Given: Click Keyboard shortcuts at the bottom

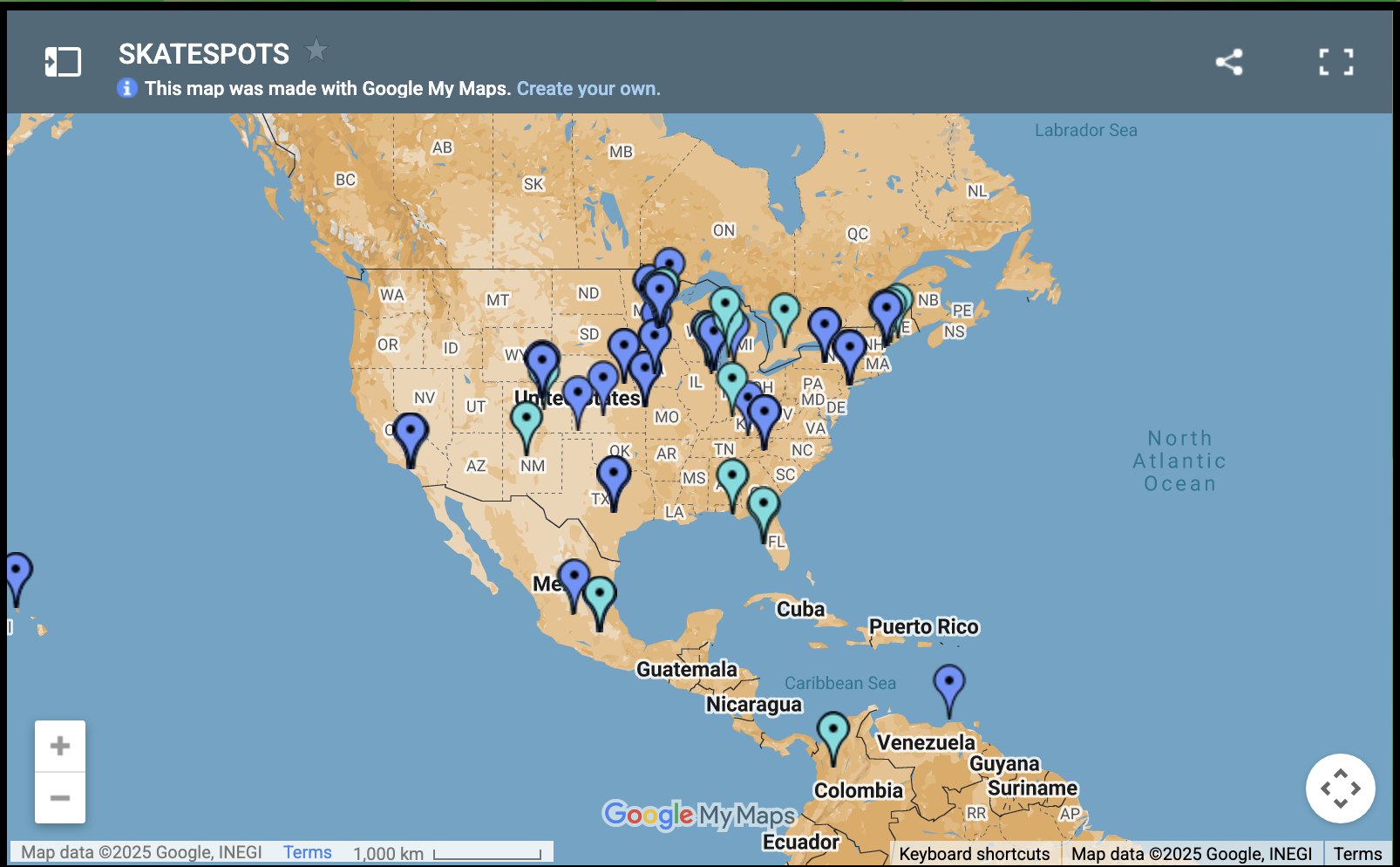Looking at the screenshot, I should 975,853.
